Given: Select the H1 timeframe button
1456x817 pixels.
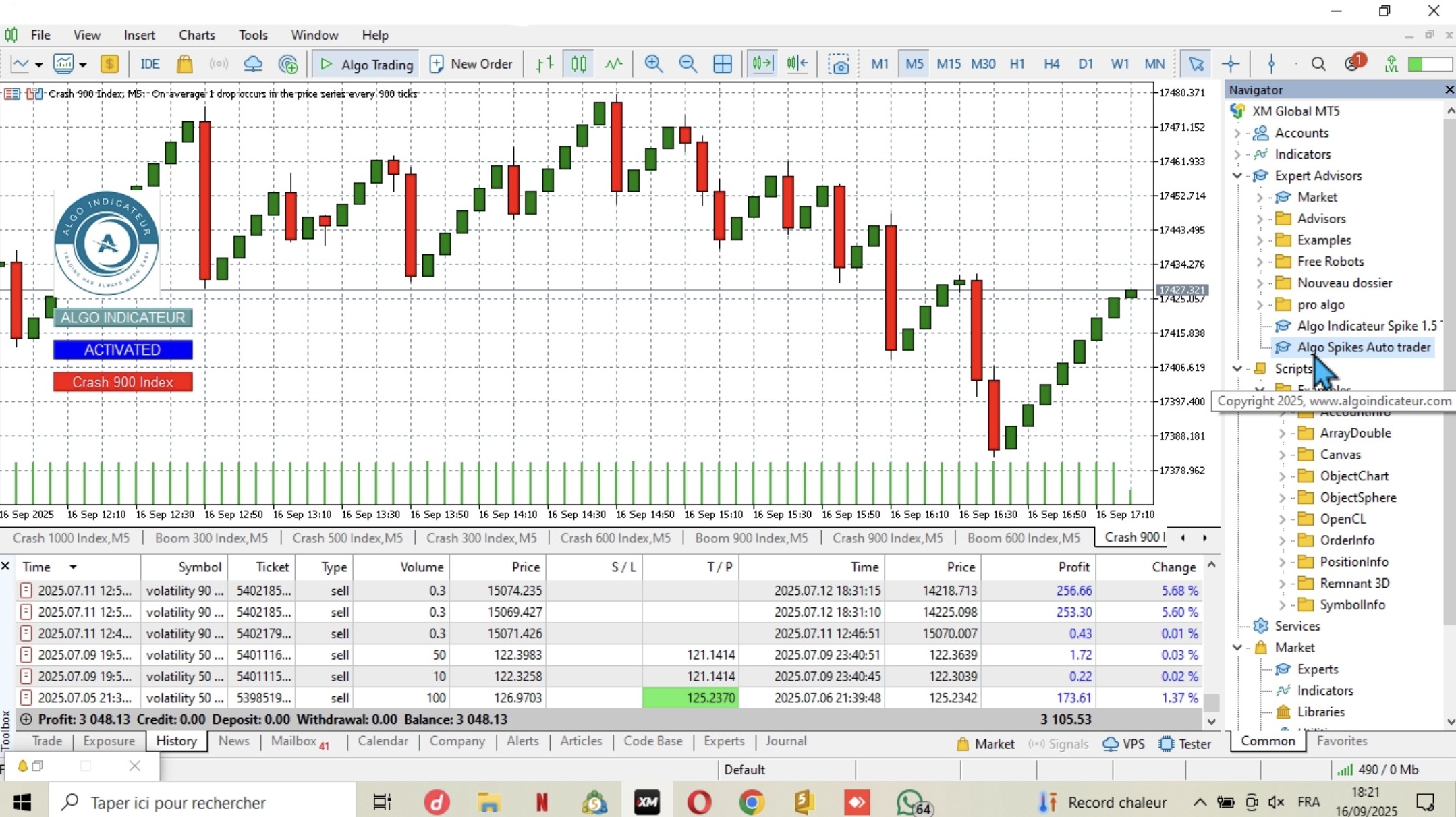Looking at the screenshot, I should coord(1017,64).
